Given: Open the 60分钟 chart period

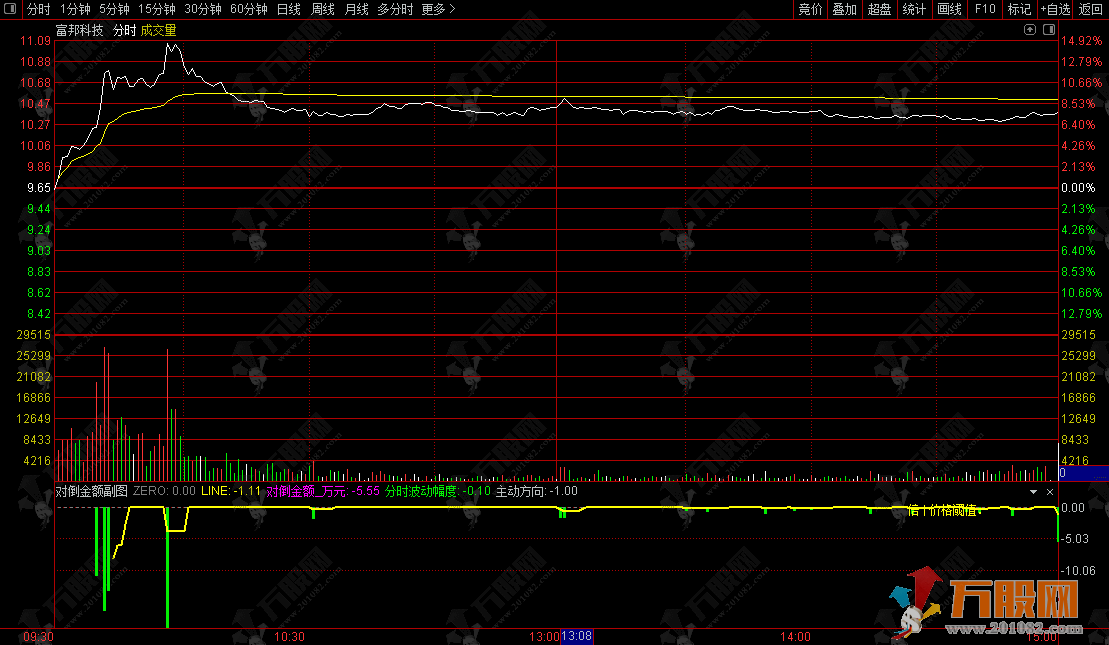Looking at the screenshot, I should [248, 9].
